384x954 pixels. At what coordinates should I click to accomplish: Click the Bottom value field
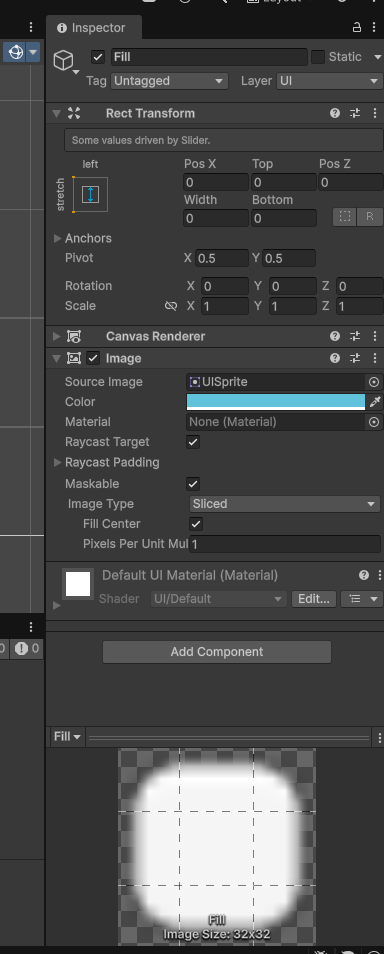[x=284, y=218]
